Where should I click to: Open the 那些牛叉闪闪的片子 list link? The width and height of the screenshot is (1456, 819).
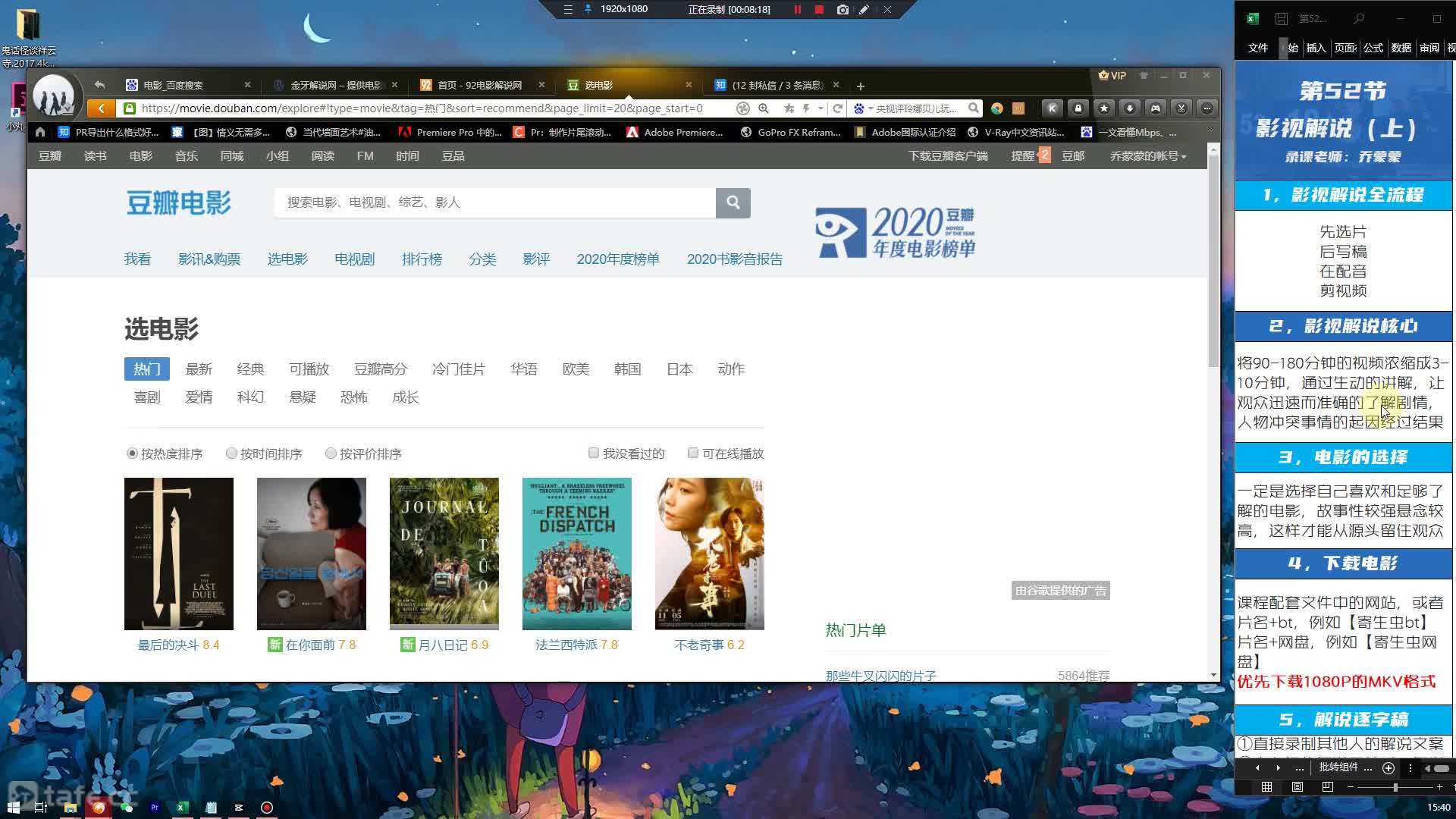(881, 675)
